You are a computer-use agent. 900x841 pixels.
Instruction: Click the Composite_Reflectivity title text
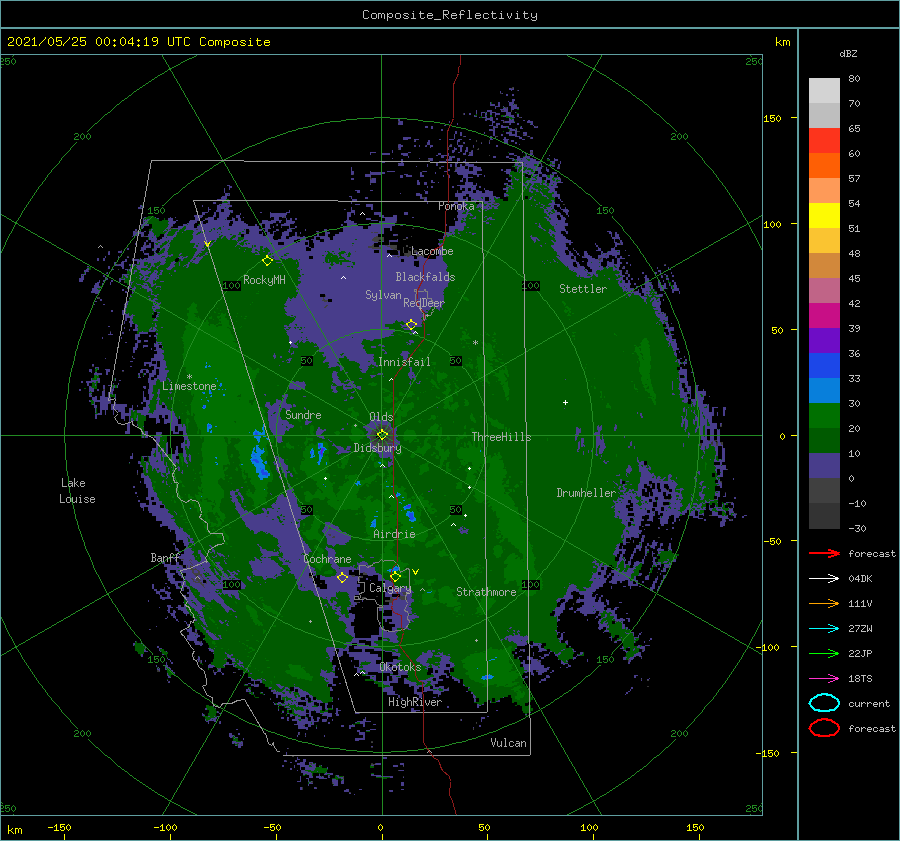(x=449, y=15)
